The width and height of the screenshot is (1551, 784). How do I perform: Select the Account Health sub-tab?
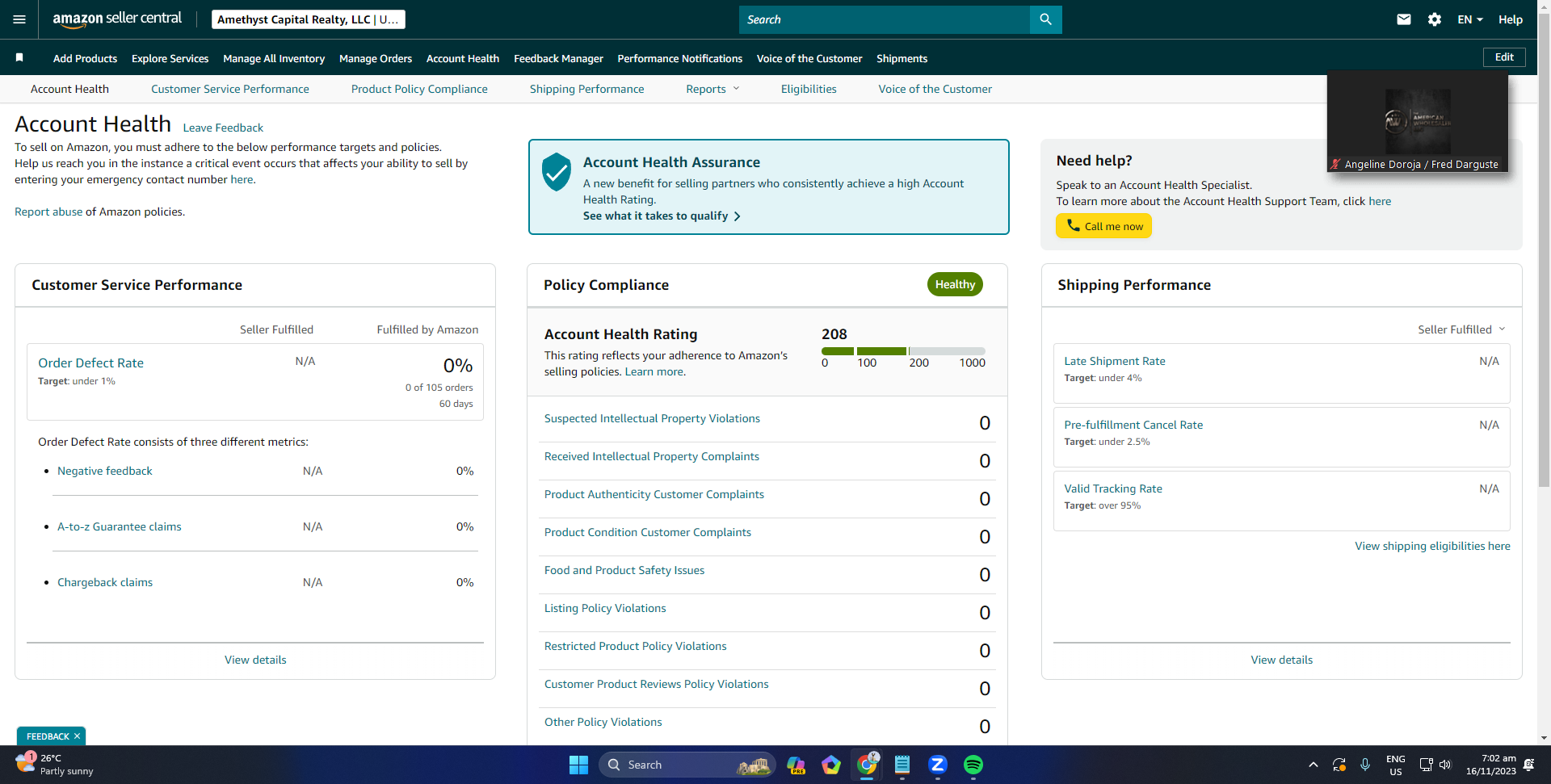[69, 89]
